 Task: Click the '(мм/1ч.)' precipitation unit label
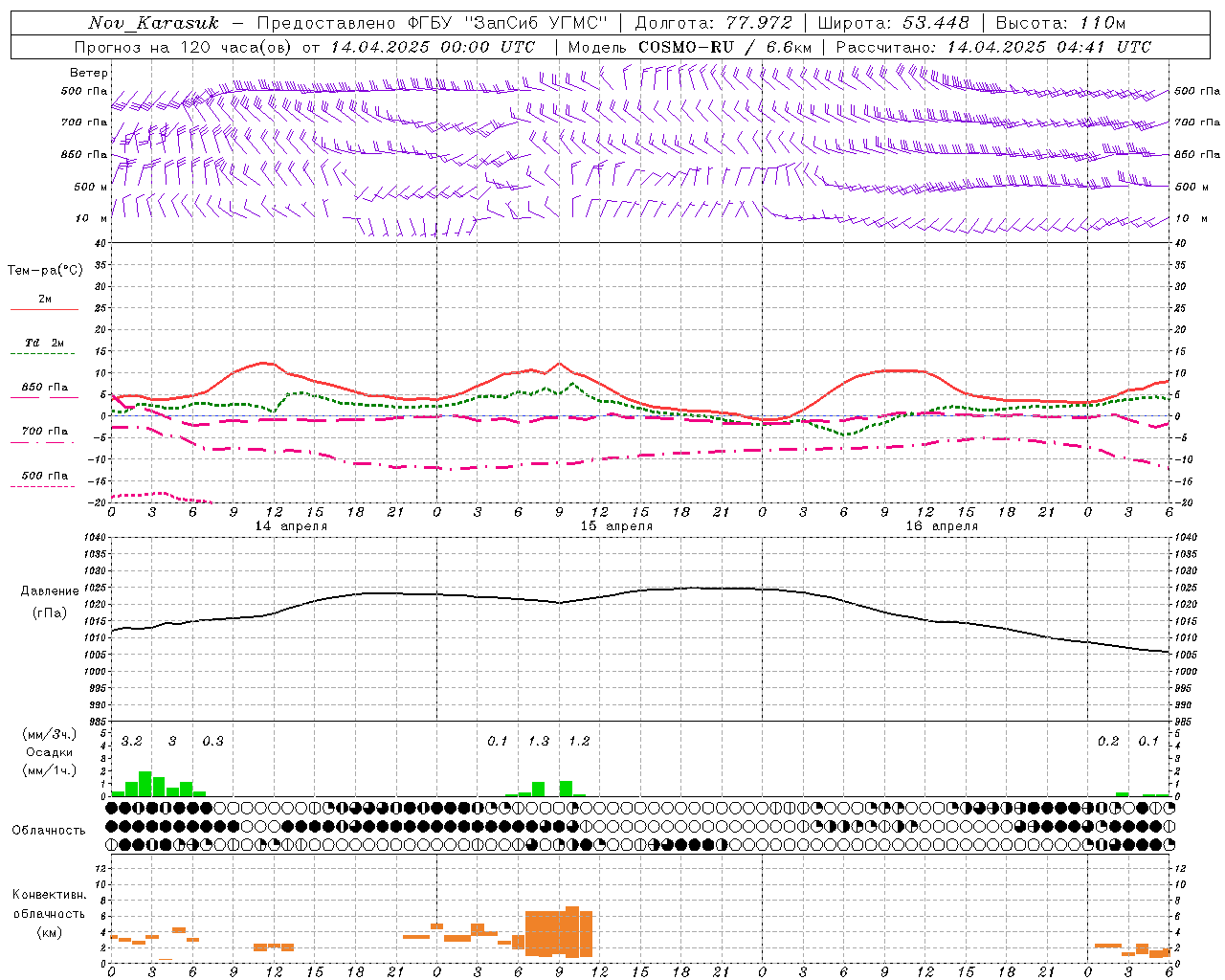pos(49,770)
